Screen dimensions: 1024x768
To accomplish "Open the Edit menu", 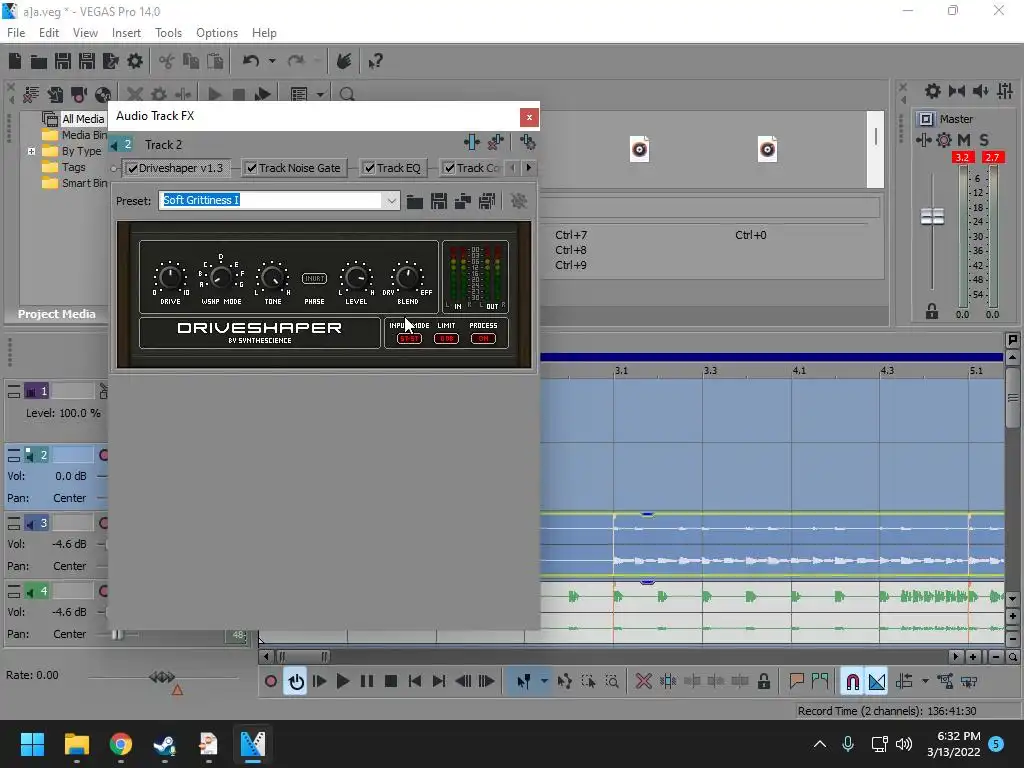I will point(49,33).
